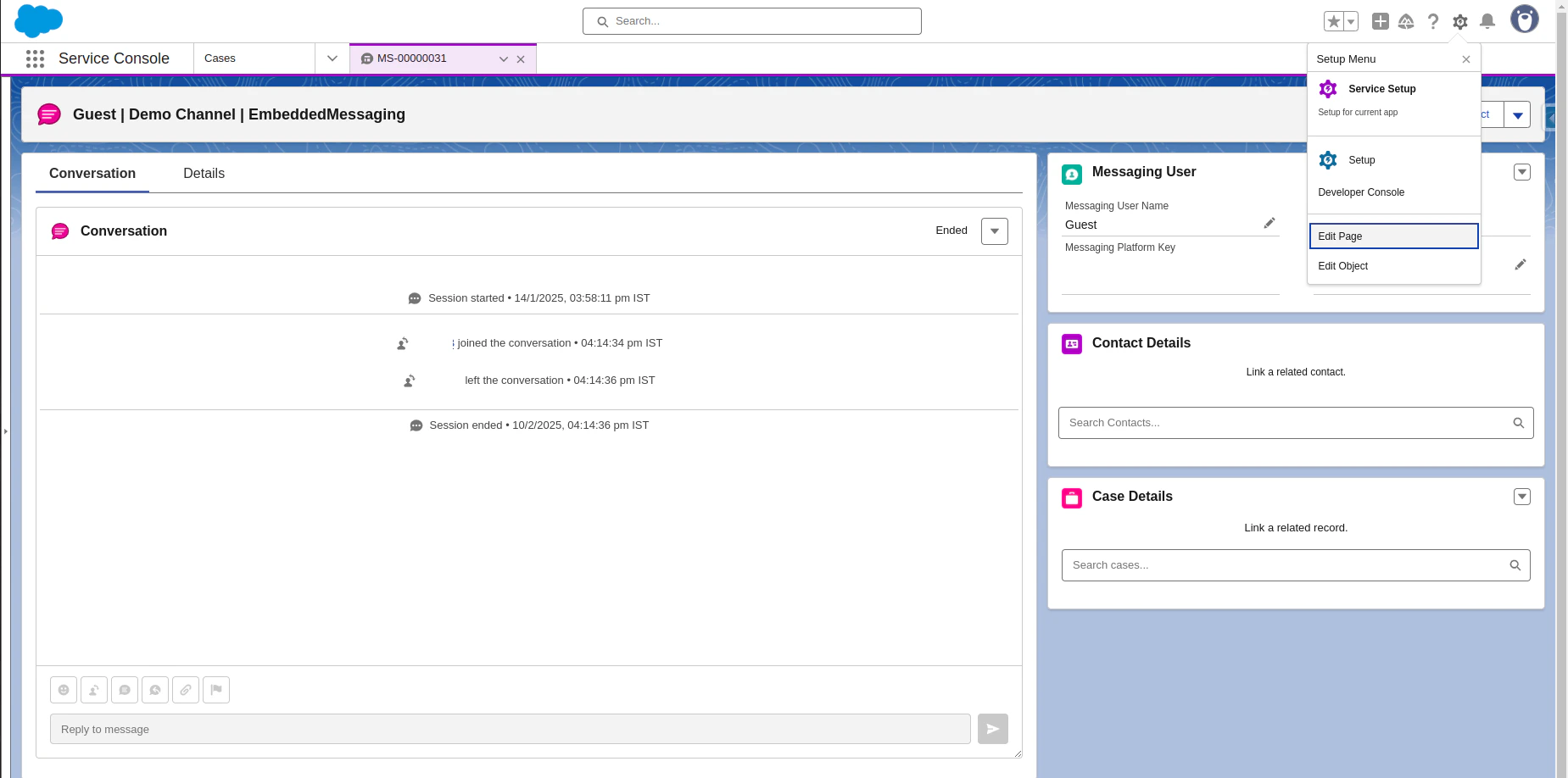Image resolution: width=1568 pixels, height=778 pixels.
Task: Open the Conversation status dropdown next to Ended
Action: pyautogui.click(x=994, y=231)
